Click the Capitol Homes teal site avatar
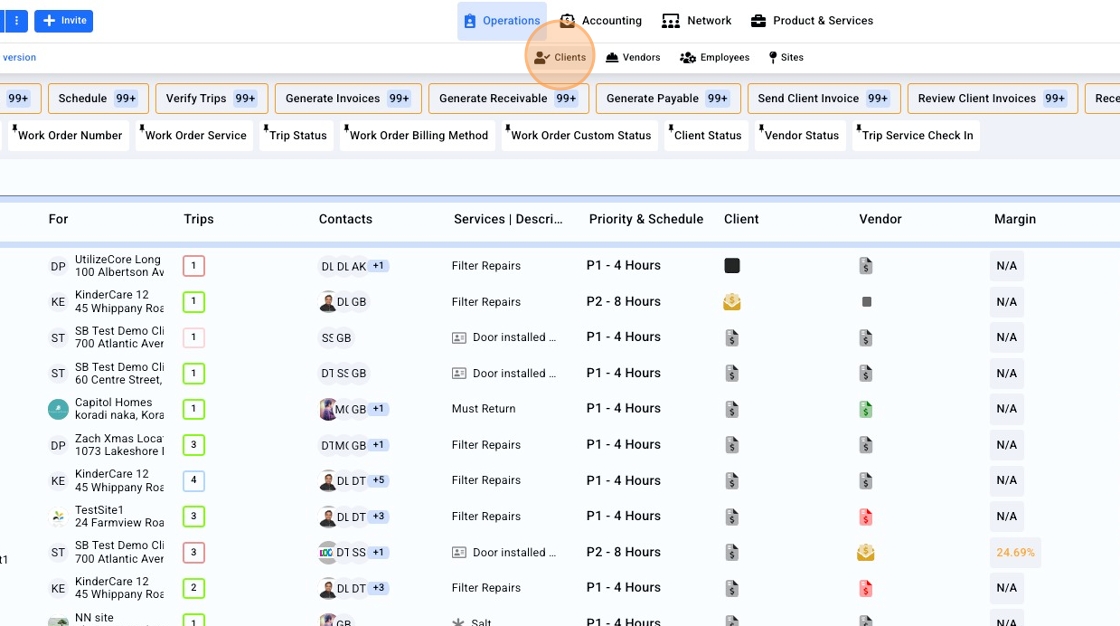The height and width of the screenshot is (626, 1120). pyautogui.click(x=58, y=409)
